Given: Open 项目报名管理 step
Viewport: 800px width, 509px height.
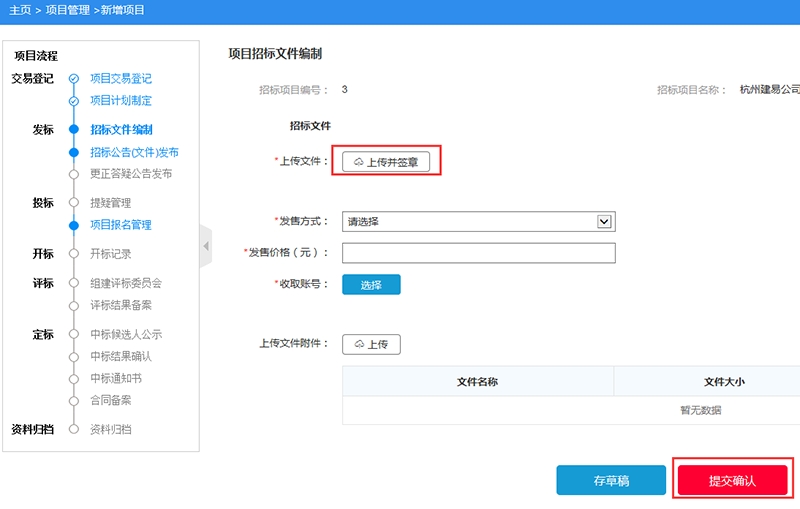Looking at the screenshot, I should coord(120,225).
